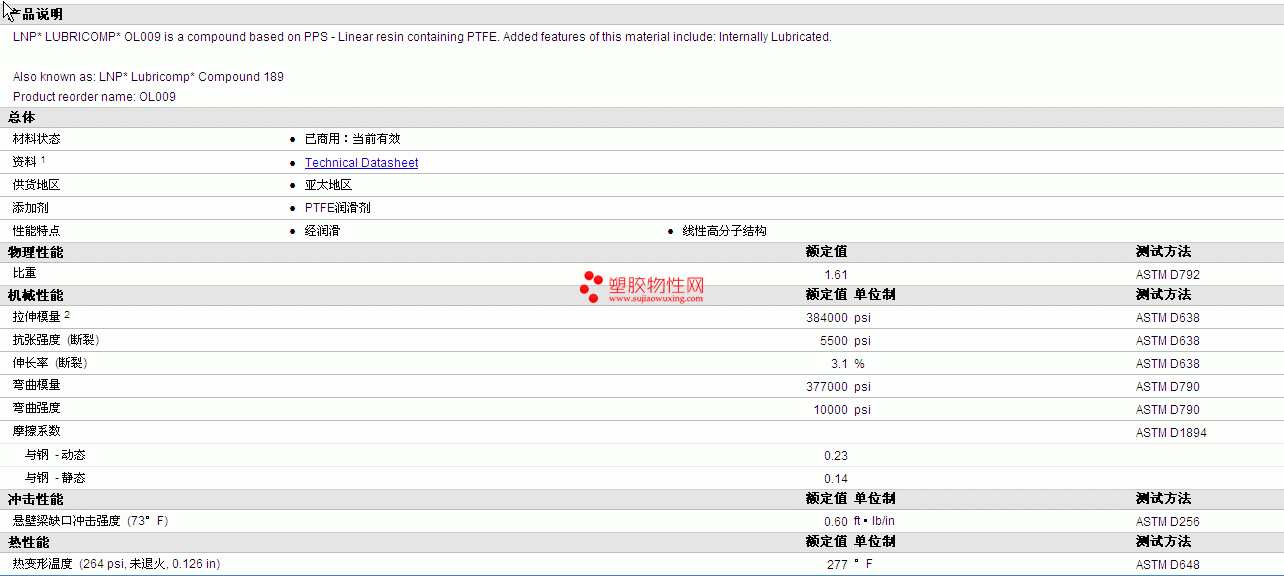Click the tensile modulus value 384000

pos(827,318)
